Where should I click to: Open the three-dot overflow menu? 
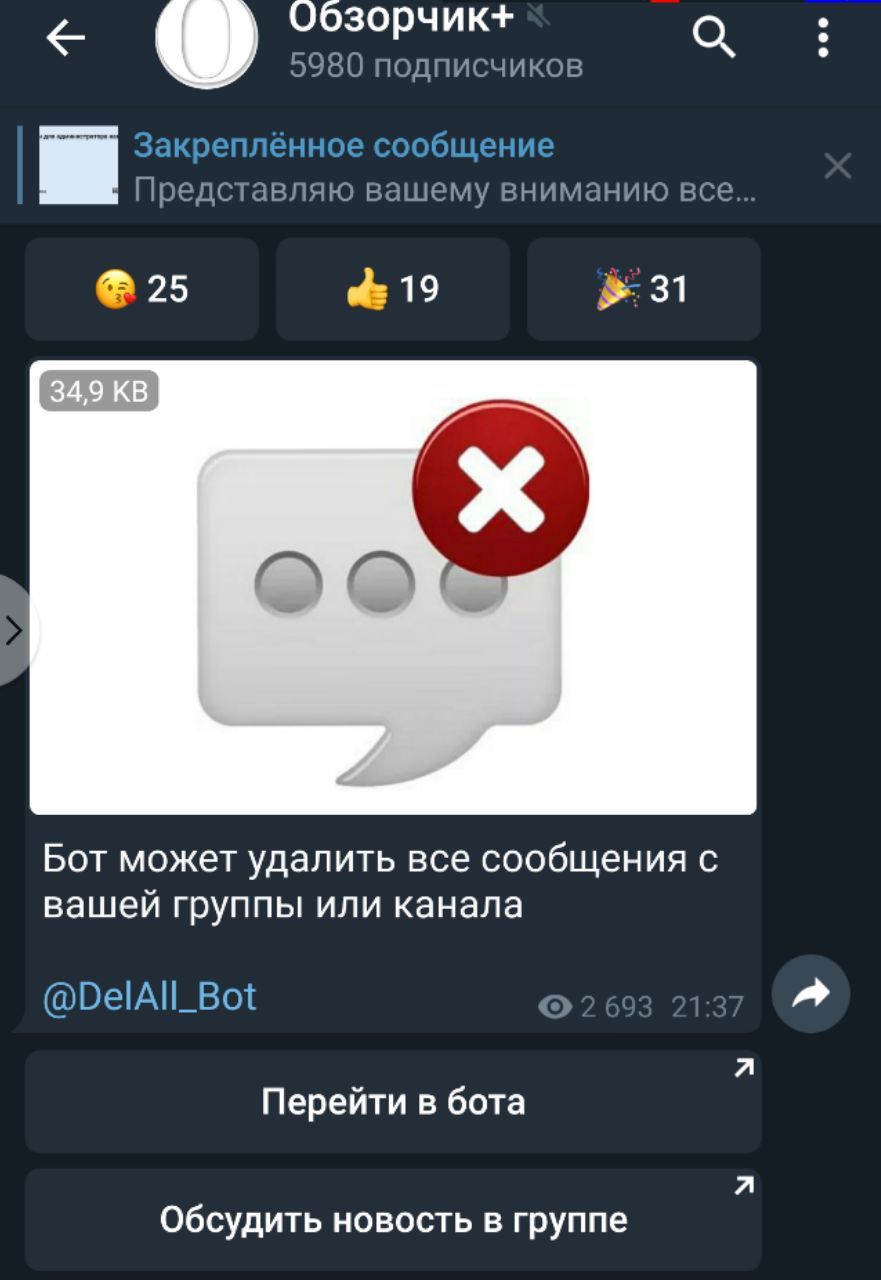coord(823,39)
